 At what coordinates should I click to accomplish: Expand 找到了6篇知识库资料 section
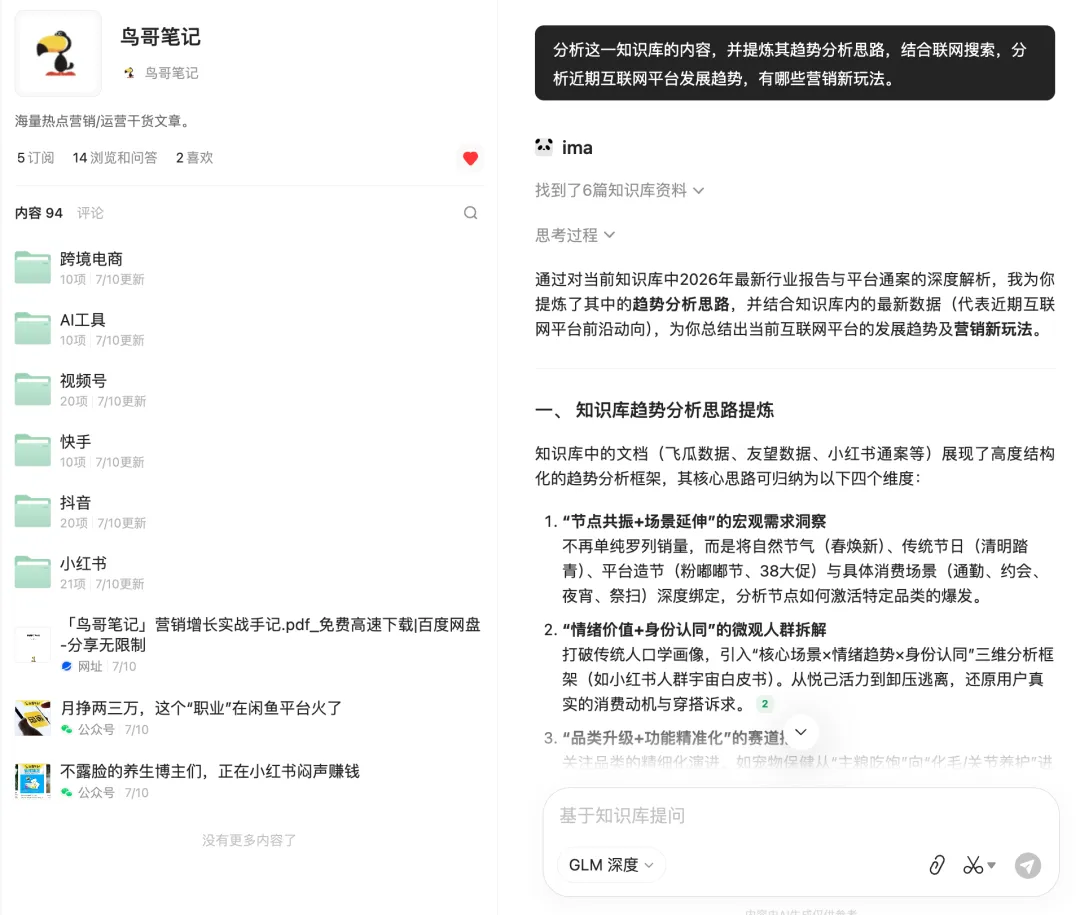[619, 190]
